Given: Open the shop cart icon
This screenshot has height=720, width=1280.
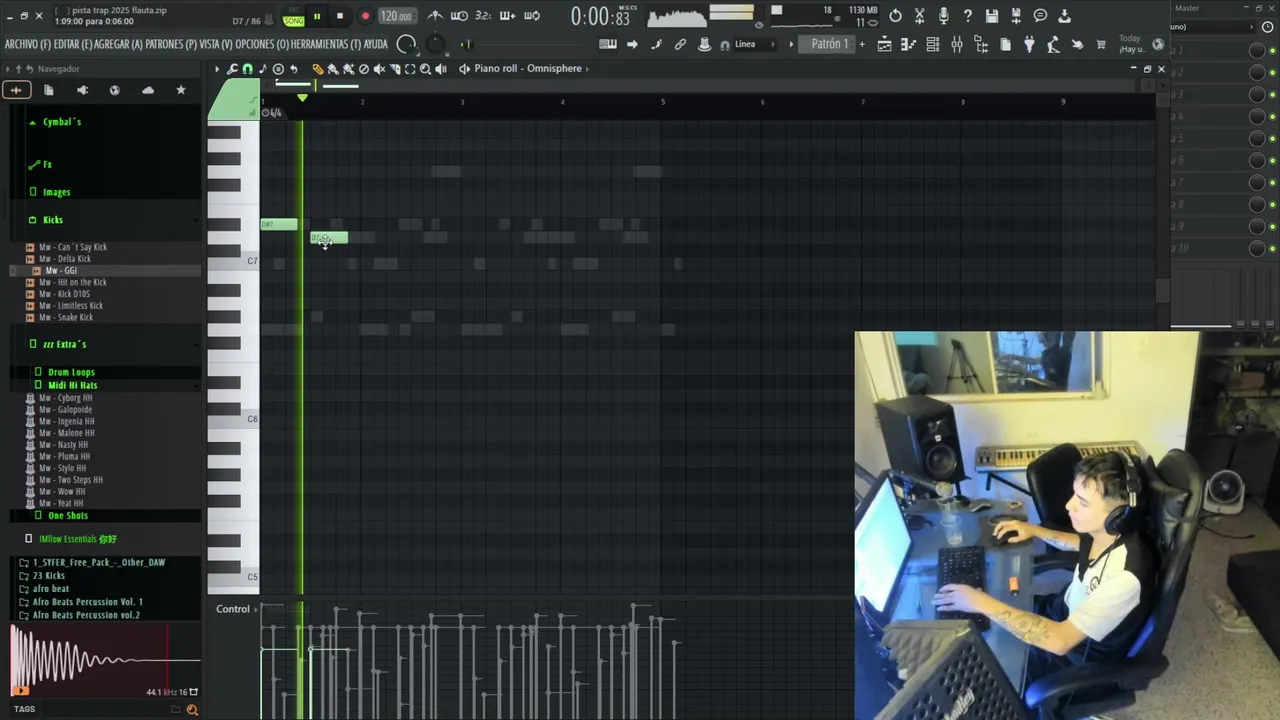Looking at the screenshot, I should click(1101, 44).
